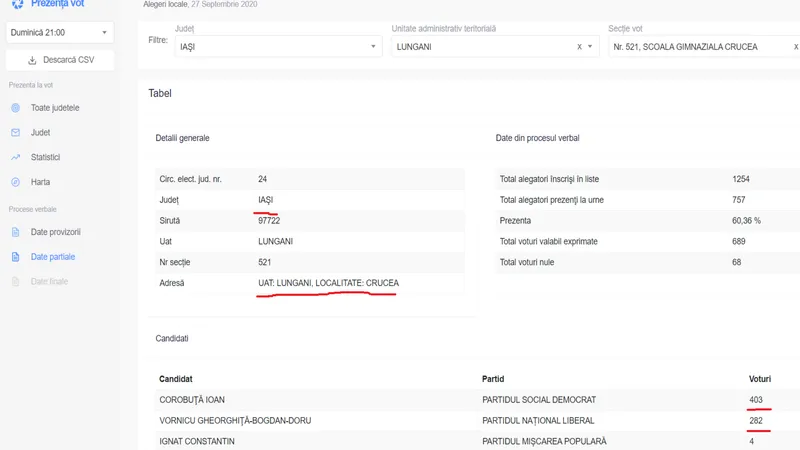
Task: Click the Prezența vot logo icon
Action: (x=15, y=4)
